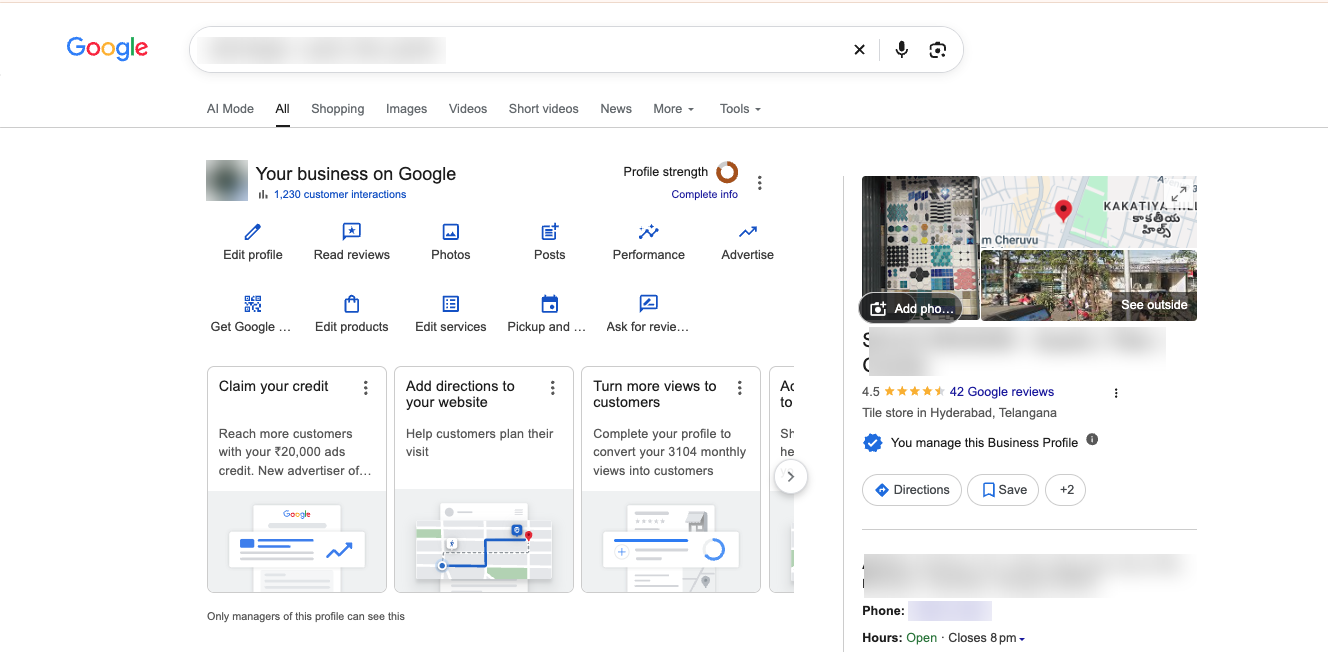Click the Directions button
1328x652 pixels.
click(x=912, y=490)
